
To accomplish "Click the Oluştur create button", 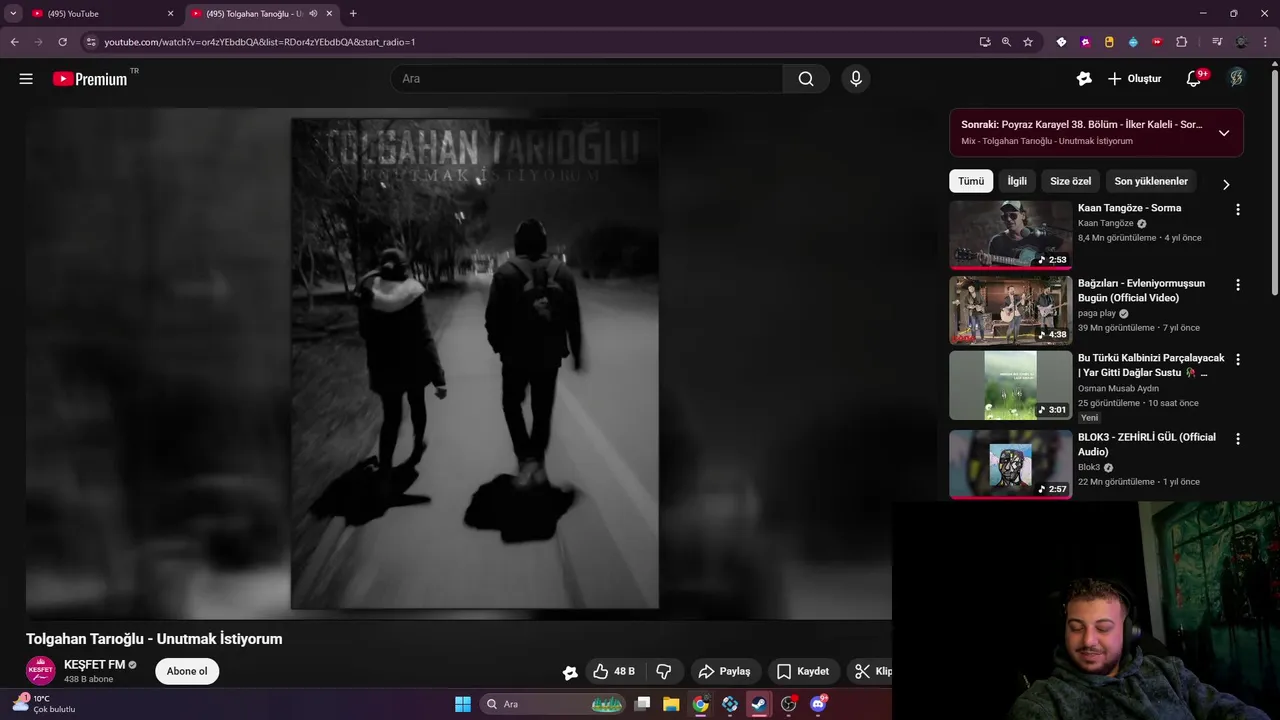I will tap(1134, 79).
